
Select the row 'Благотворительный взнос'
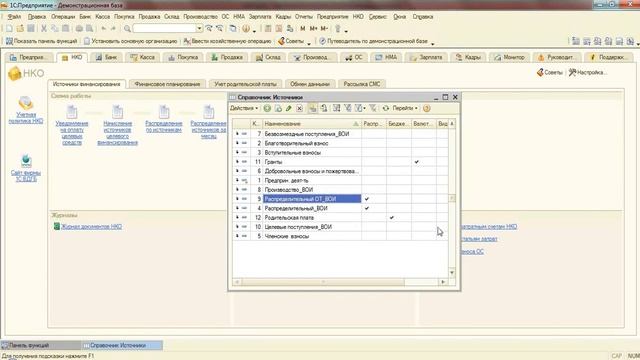click(x=340, y=143)
